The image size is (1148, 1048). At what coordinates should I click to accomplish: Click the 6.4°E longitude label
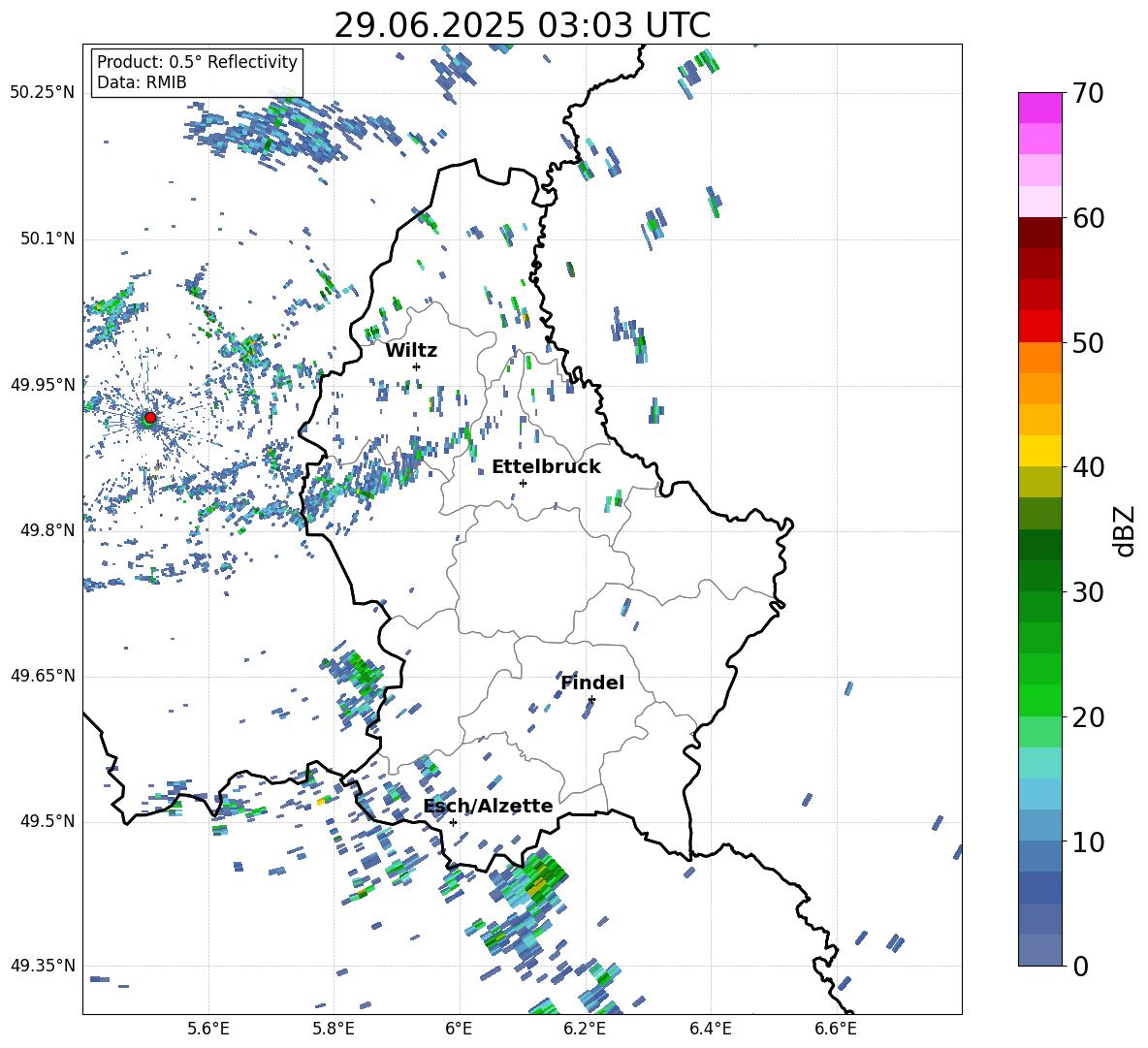pos(710,1029)
